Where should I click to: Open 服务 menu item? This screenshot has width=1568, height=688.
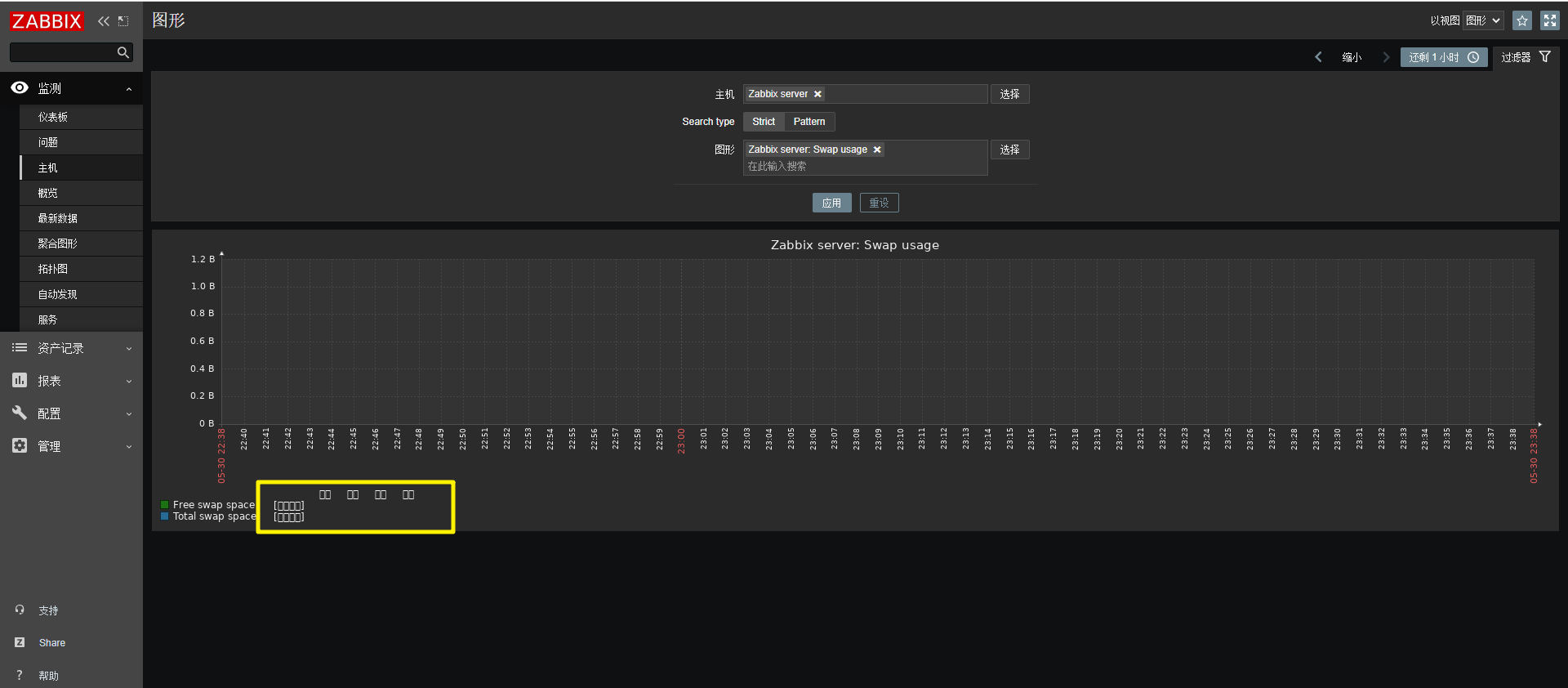pyautogui.click(x=81, y=319)
